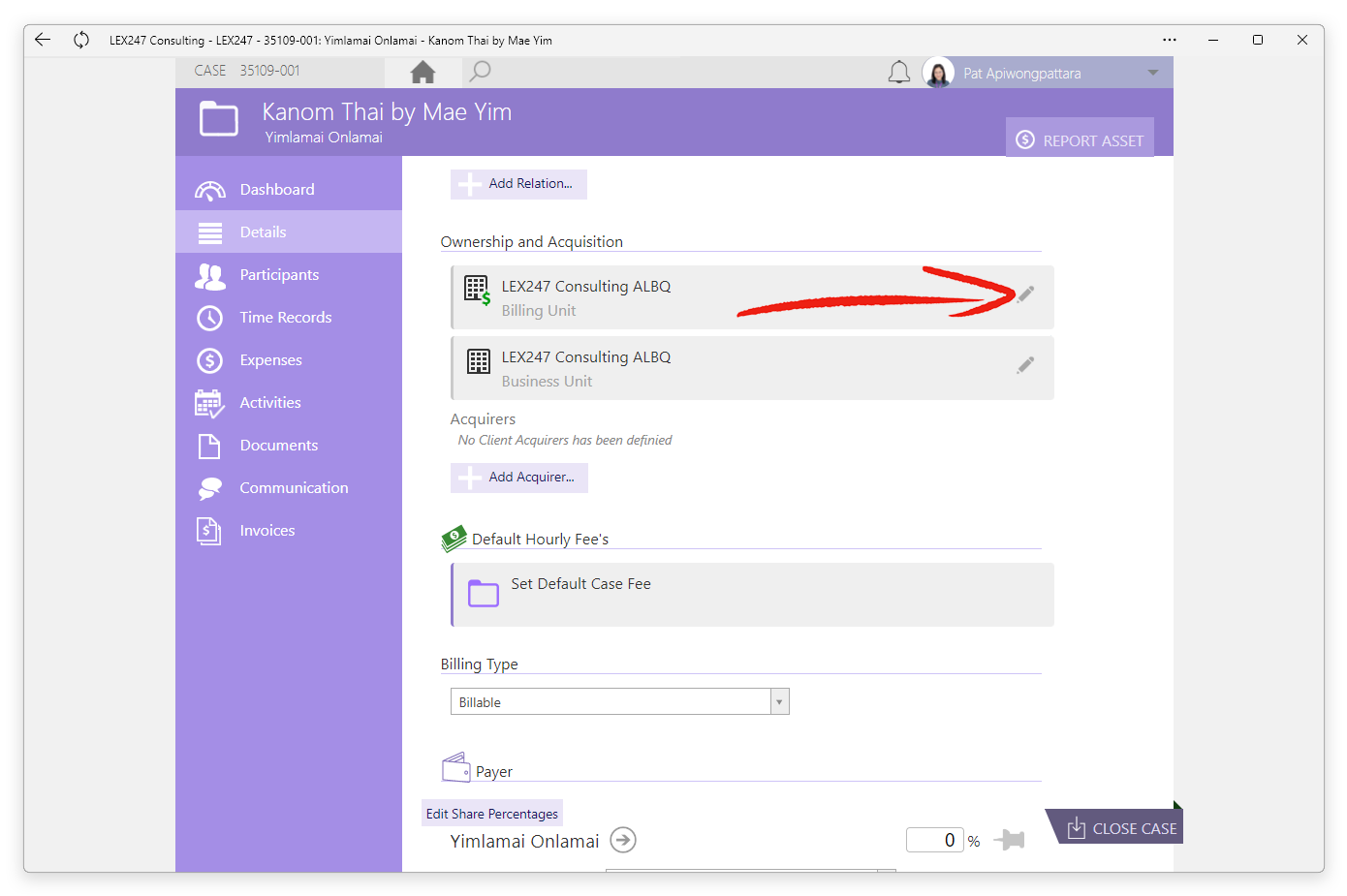Click the case folder icon in header
This screenshot has height=896, width=1347.
[219, 119]
